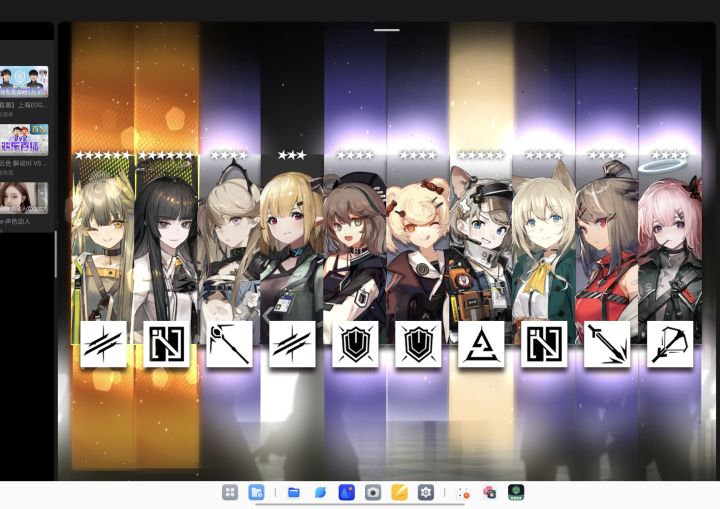
Task: Open the '声色迫人' video title link
Action: [15, 221]
